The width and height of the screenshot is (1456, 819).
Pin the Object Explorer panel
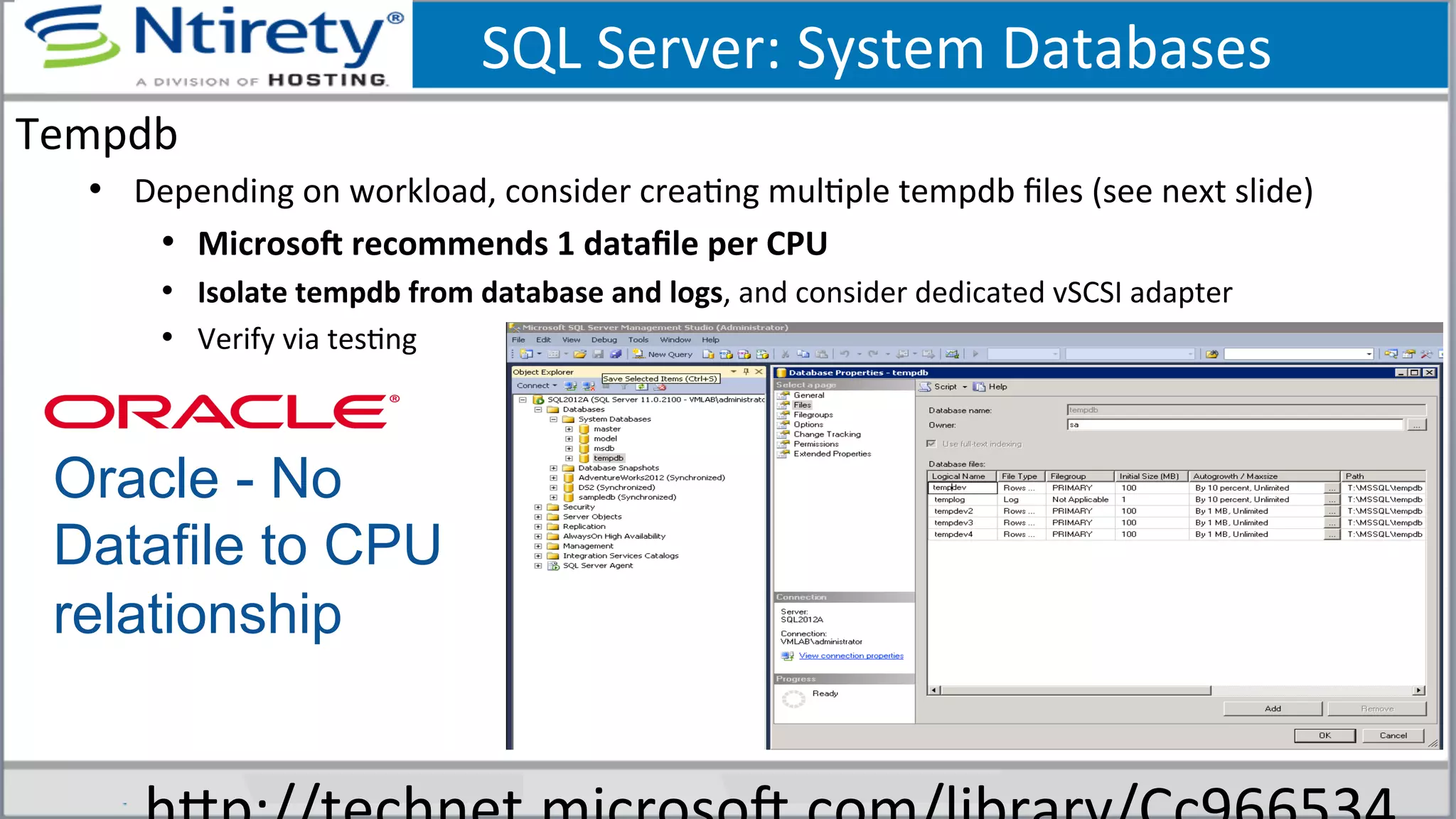[x=746, y=372]
